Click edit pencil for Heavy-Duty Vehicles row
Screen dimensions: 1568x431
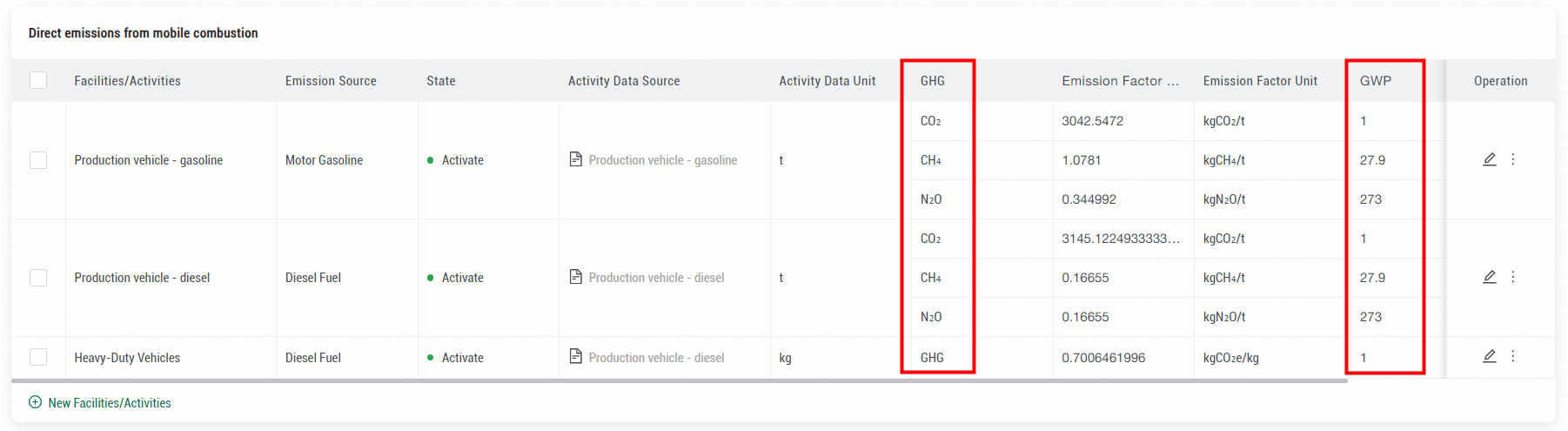pyautogui.click(x=1489, y=356)
